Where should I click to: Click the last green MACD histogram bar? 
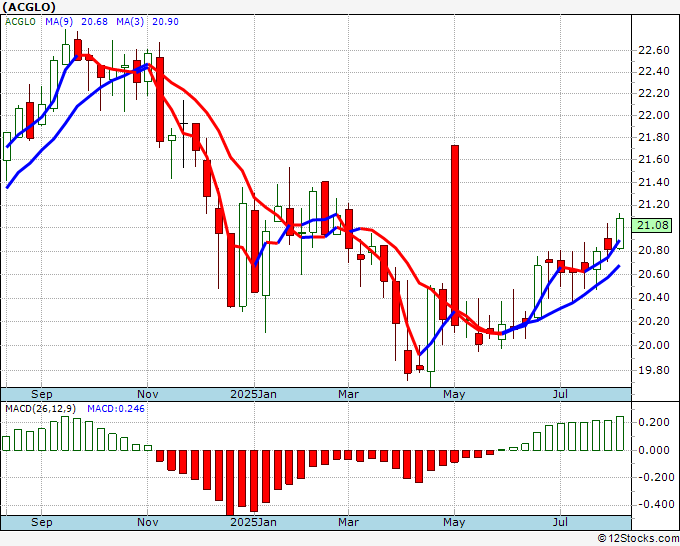(x=620, y=434)
